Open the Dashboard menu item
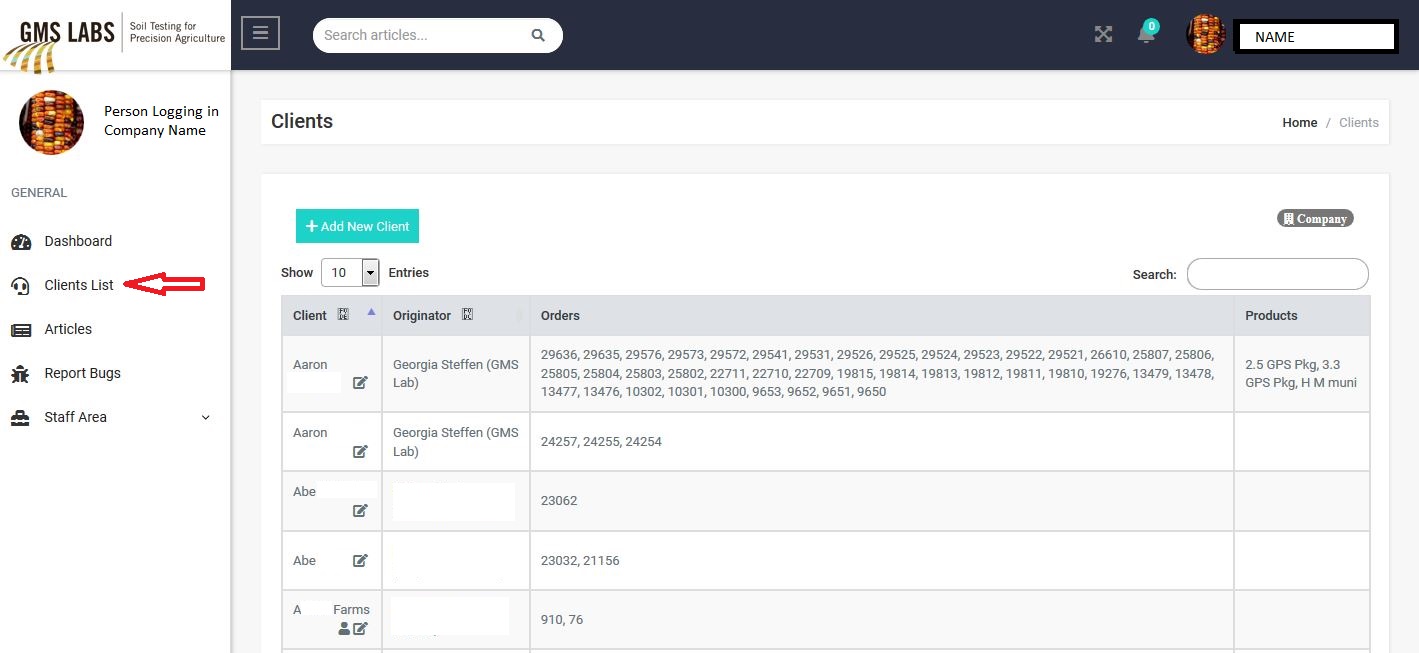The width and height of the screenshot is (1419, 653). coord(78,241)
